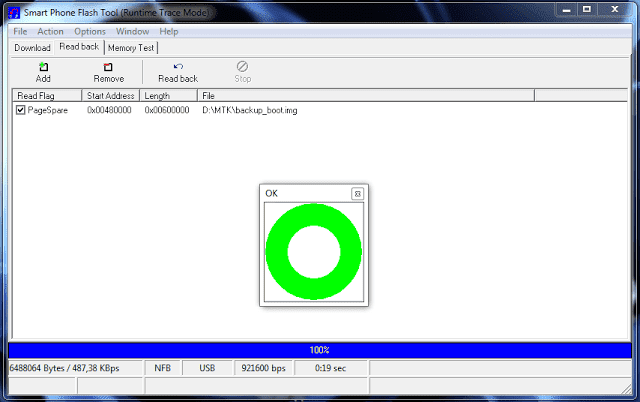Click the Start Address column header

[111, 96]
